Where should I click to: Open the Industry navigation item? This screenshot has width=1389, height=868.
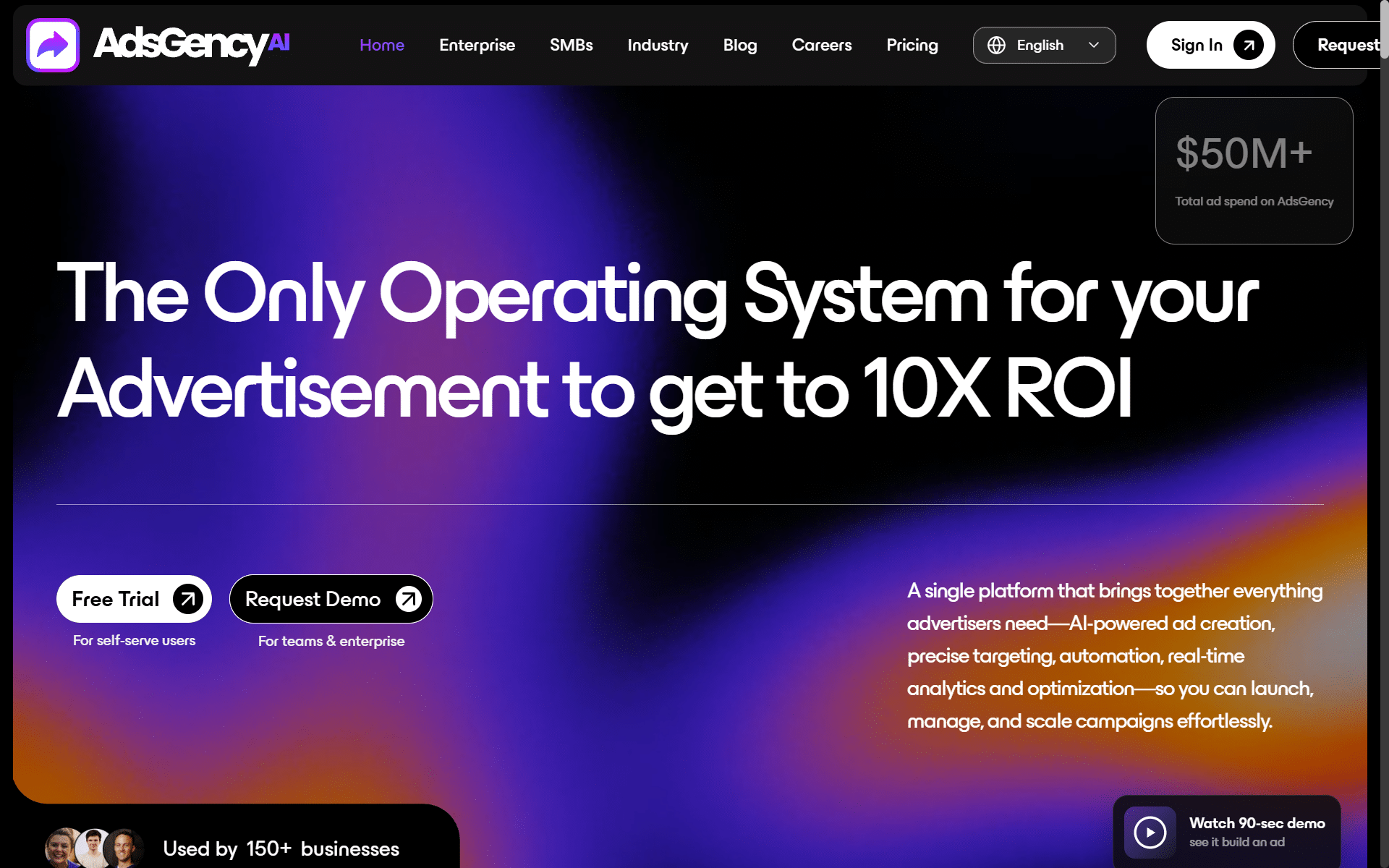click(658, 45)
